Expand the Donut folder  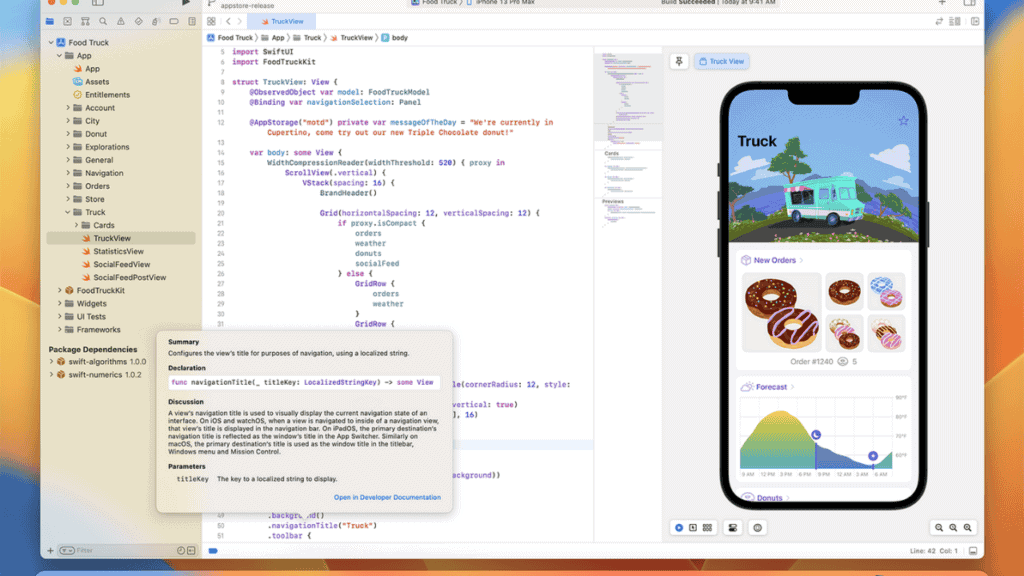click(x=68, y=134)
